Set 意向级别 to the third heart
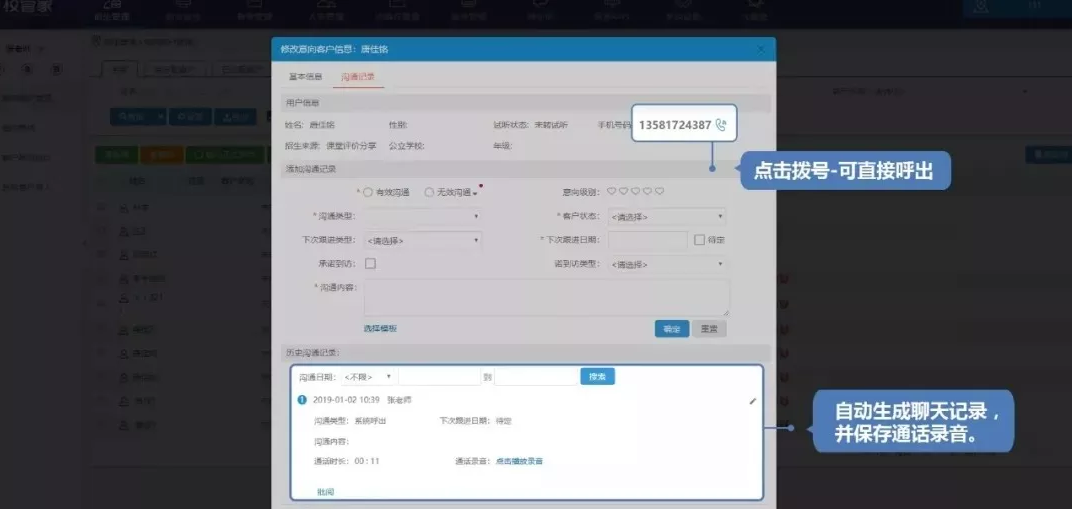The image size is (1072, 509). click(636, 191)
